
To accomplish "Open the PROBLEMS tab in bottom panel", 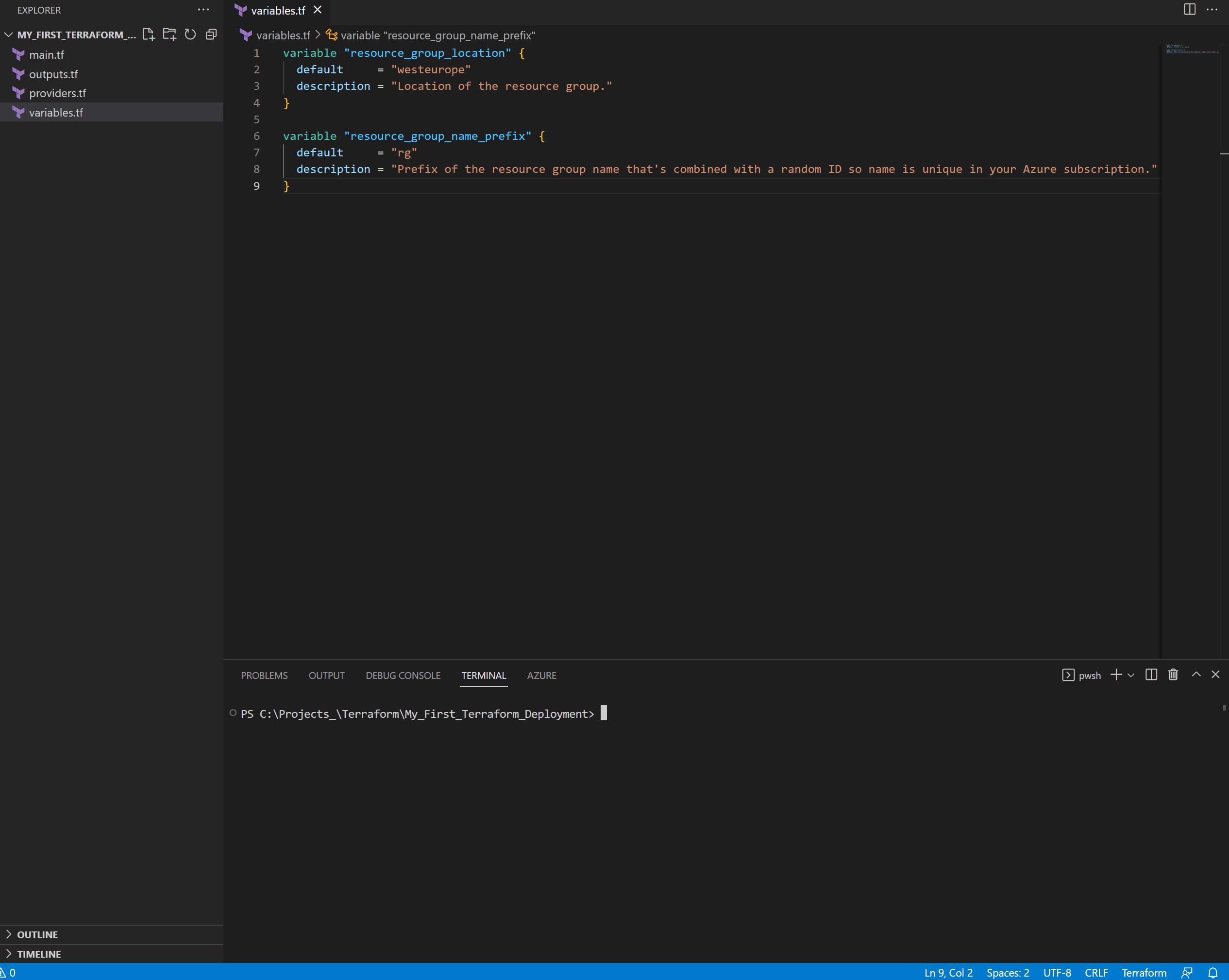I will 263,675.
